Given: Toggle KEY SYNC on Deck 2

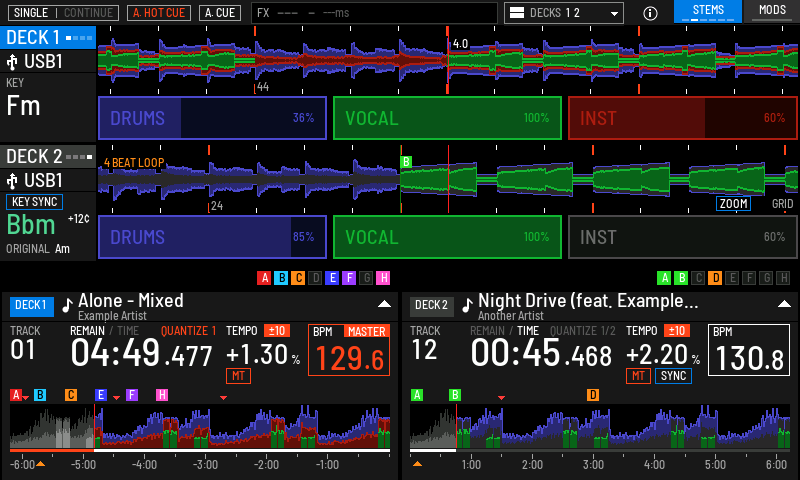Looking at the screenshot, I should pyautogui.click(x=34, y=202).
